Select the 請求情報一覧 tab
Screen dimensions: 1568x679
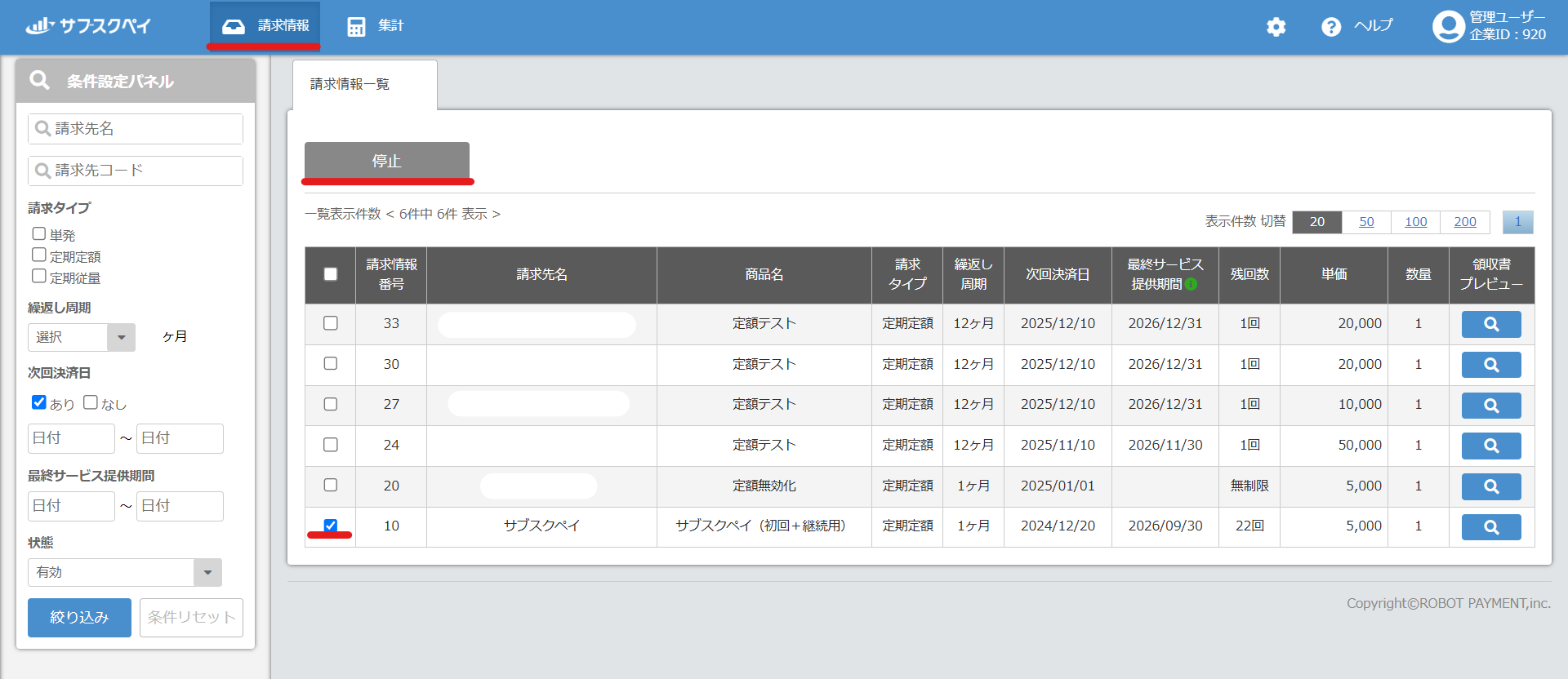coord(350,84)
